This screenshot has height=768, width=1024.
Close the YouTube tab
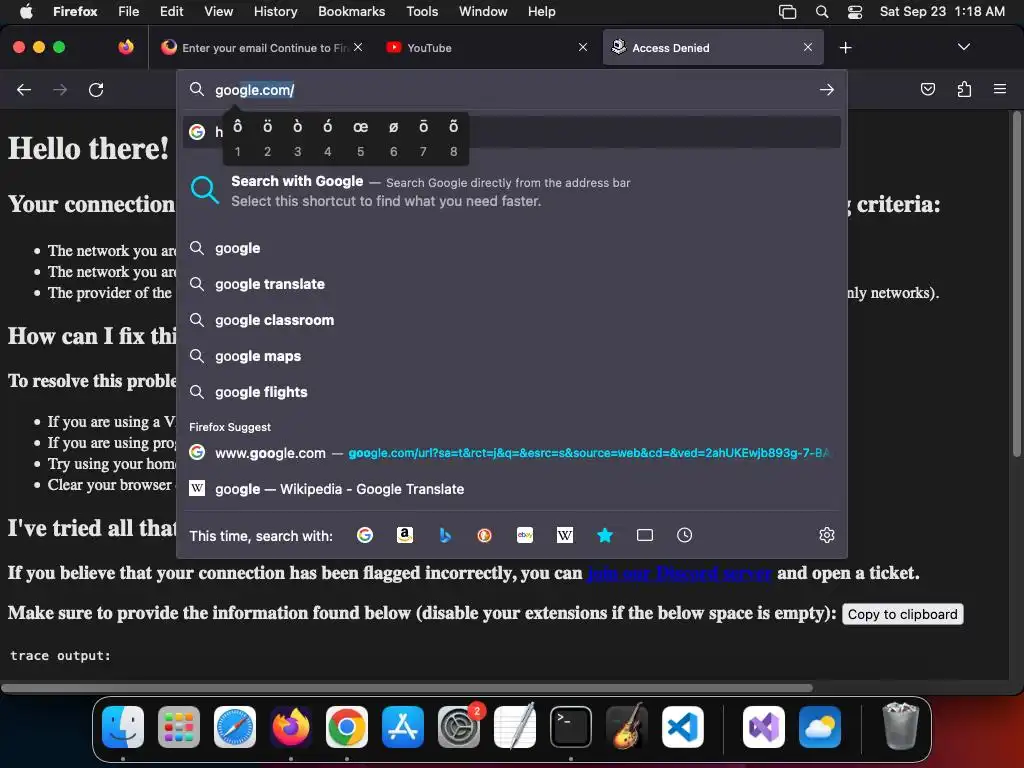coord(583,47)
